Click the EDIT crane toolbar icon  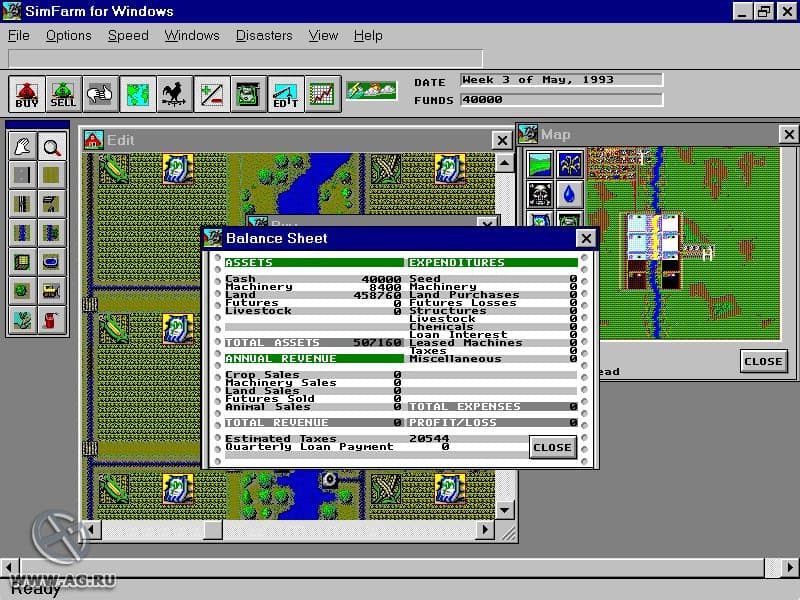point(285,94)
